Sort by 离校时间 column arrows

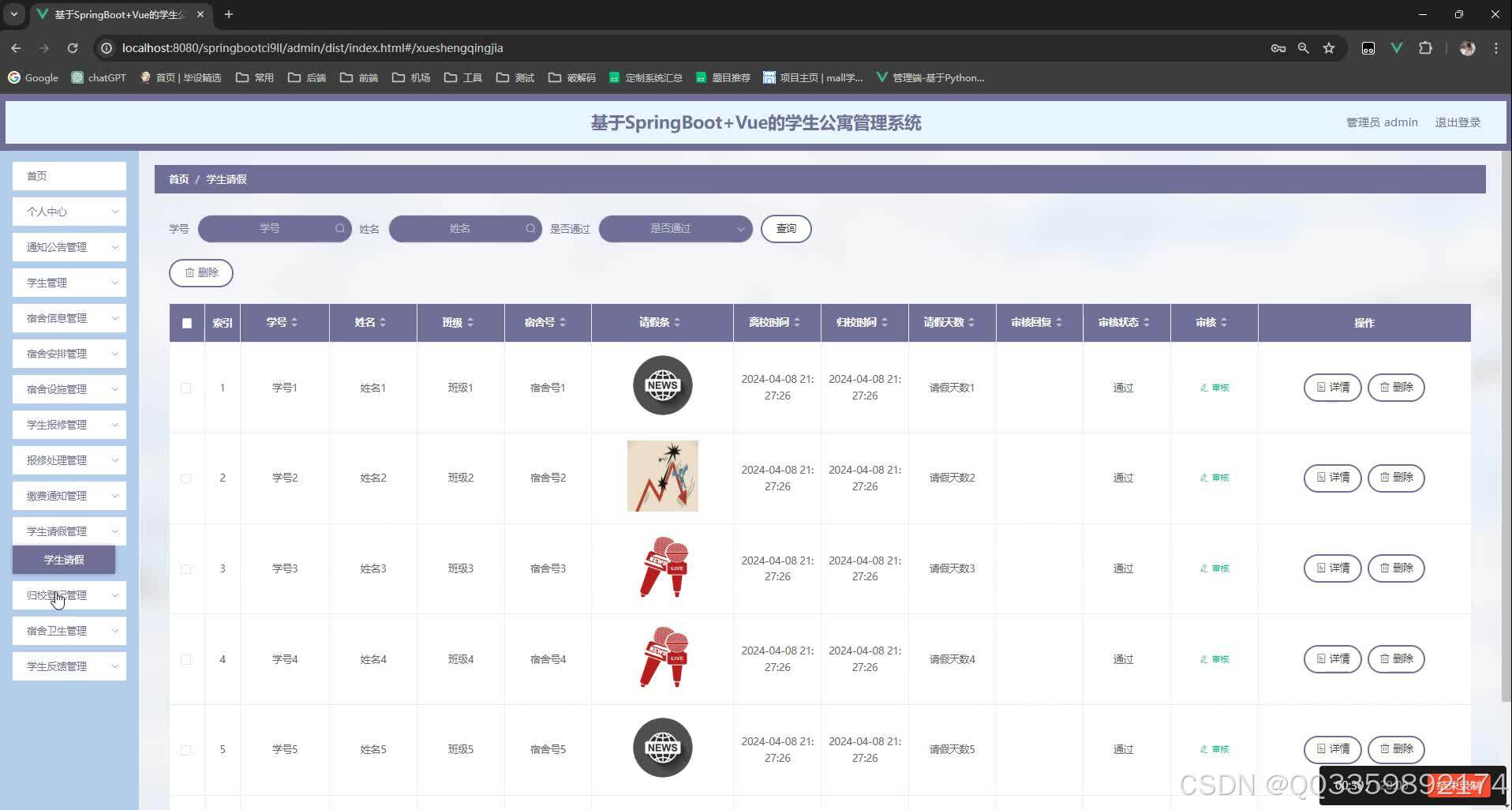pos(797,322)
